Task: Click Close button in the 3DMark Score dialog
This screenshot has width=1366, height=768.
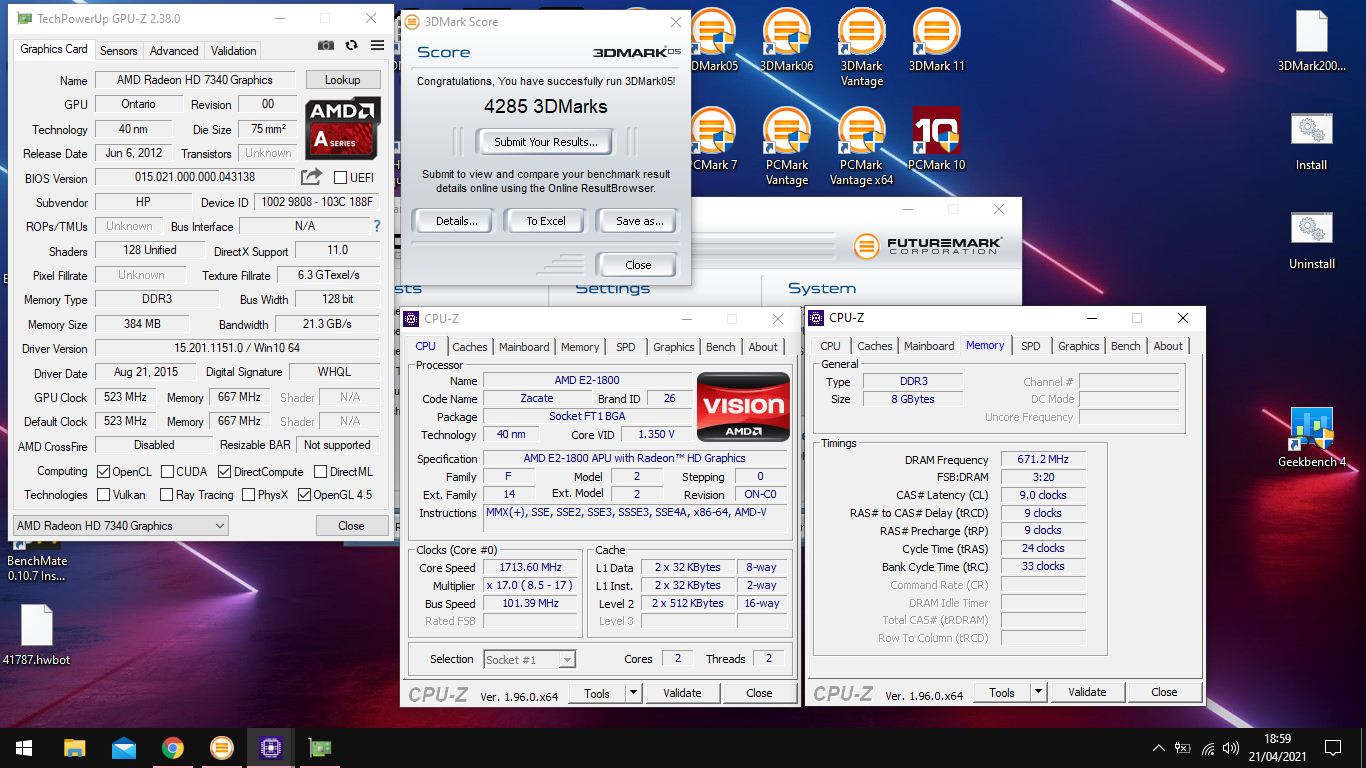Action: [x=638, y=265]
